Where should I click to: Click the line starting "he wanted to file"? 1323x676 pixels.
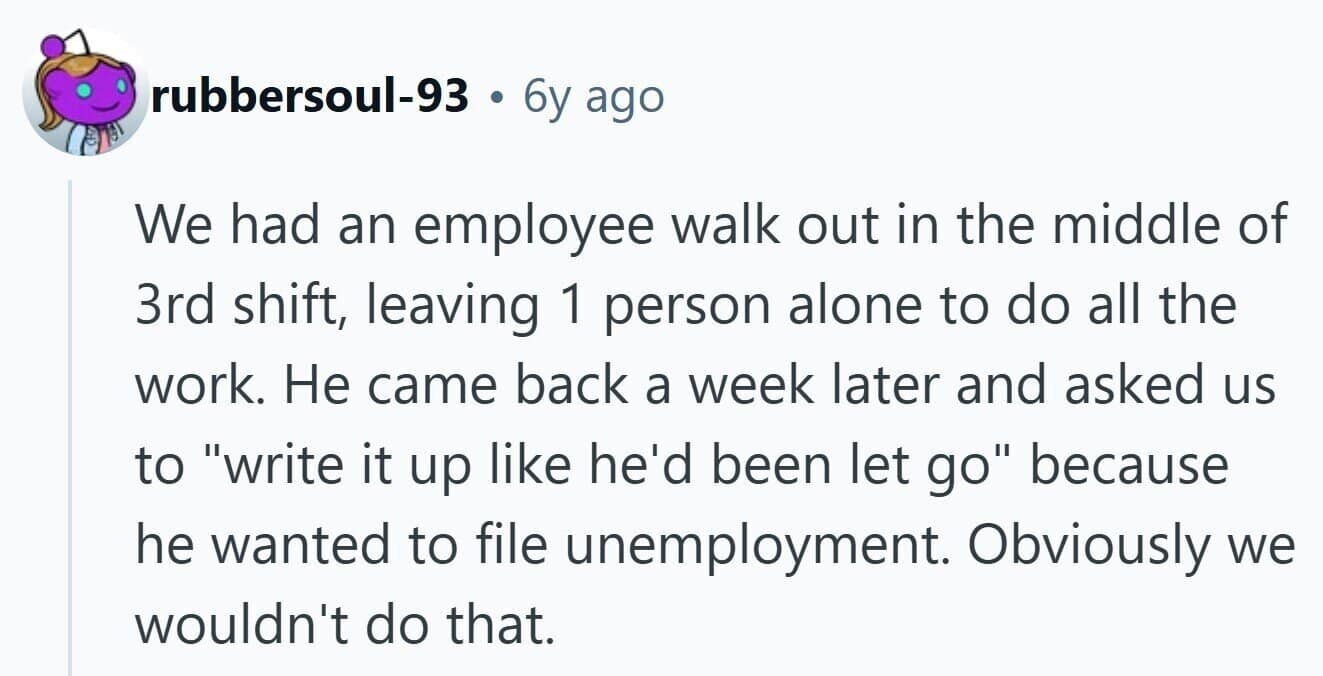[715, 545]
